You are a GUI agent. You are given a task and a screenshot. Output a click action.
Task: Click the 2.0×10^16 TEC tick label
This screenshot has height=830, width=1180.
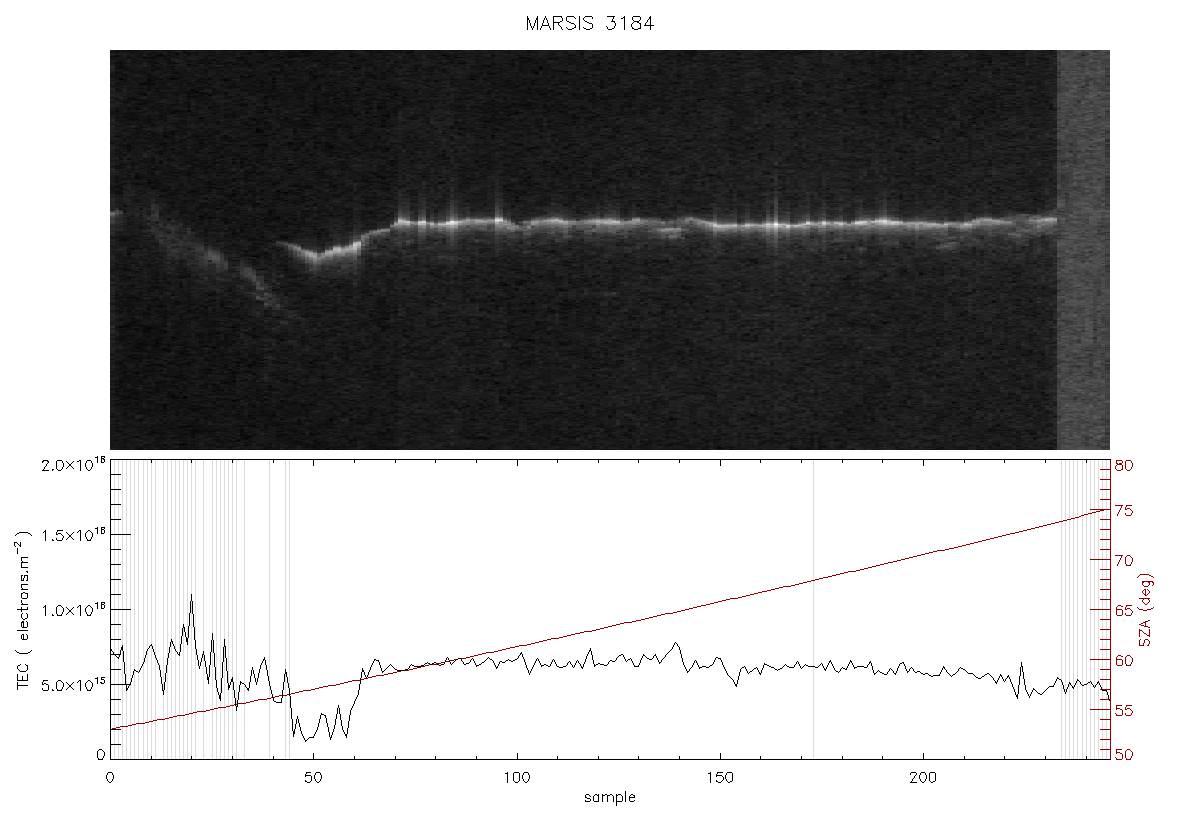coord(74,464)
